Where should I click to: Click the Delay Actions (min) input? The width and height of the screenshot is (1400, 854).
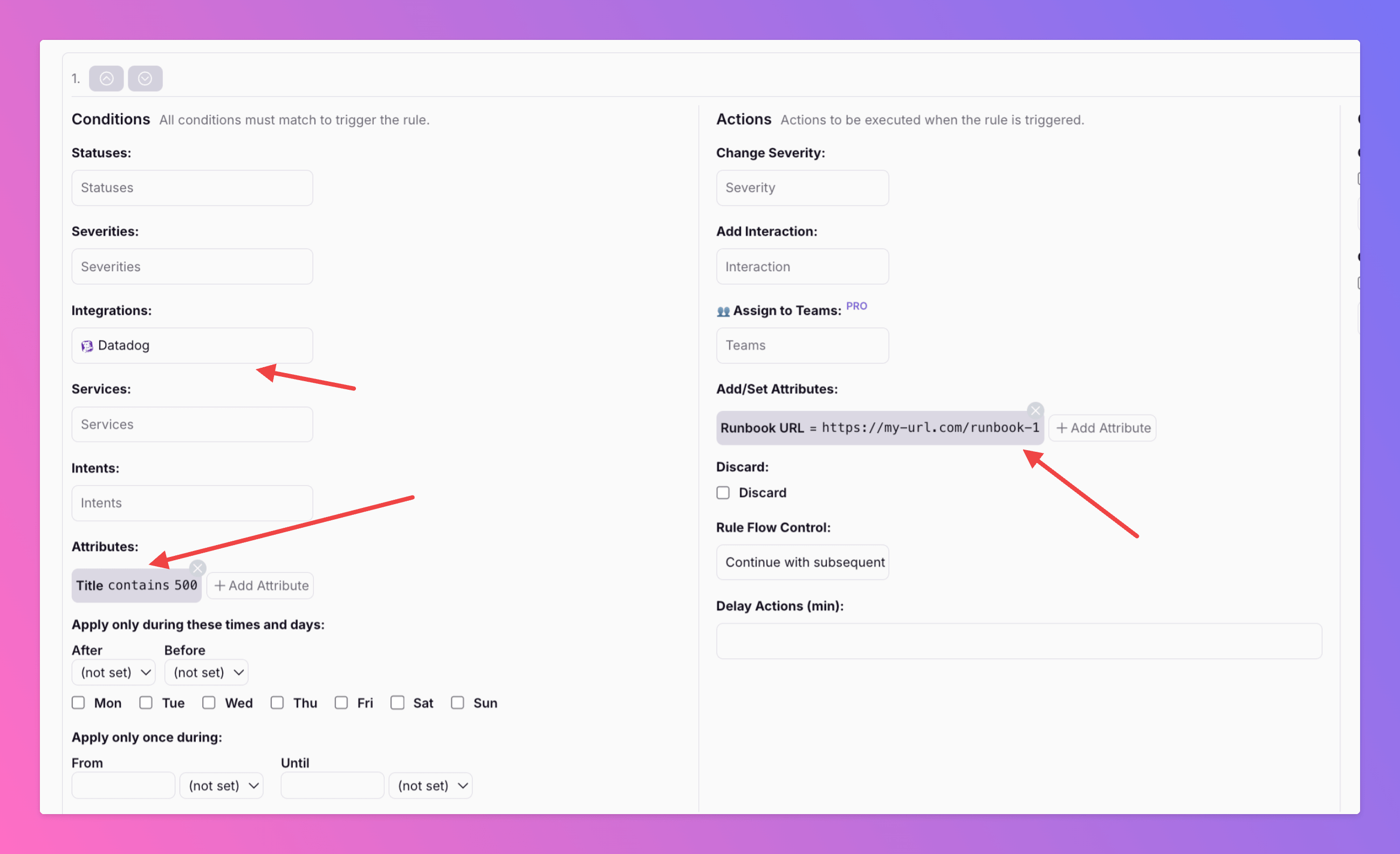pyautogui.click(x=1019, y=641)
